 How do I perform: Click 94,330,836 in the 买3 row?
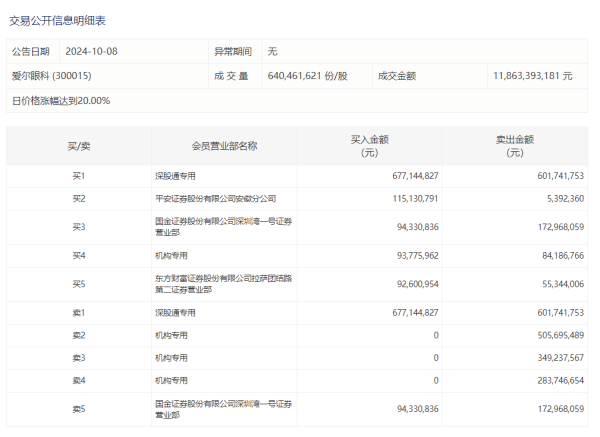point(418,227)
